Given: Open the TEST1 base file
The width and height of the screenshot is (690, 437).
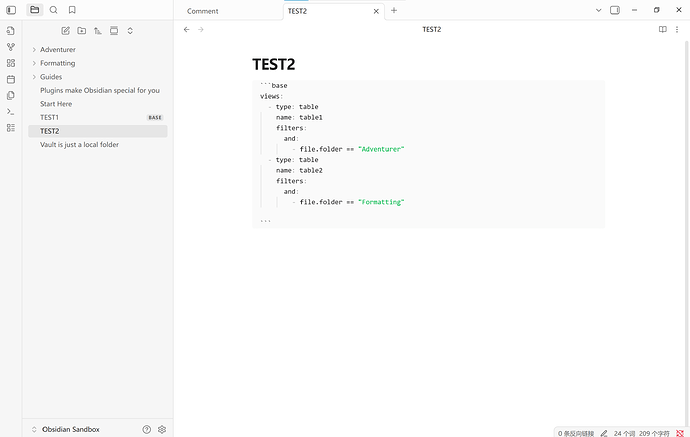Looking at the screenshot, I should (50, 117).
